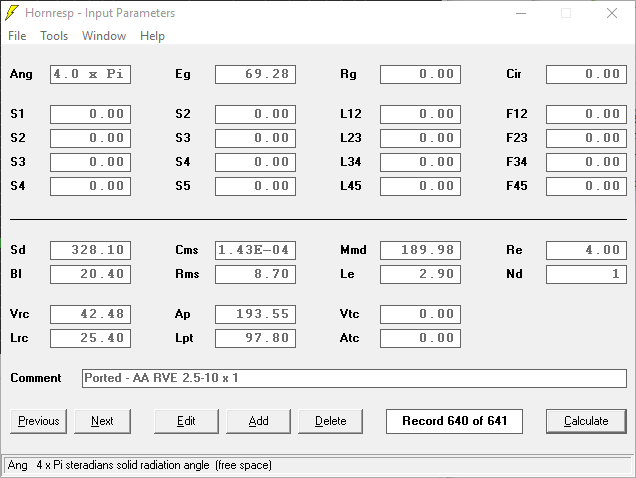Click the Rg input field

421,74
